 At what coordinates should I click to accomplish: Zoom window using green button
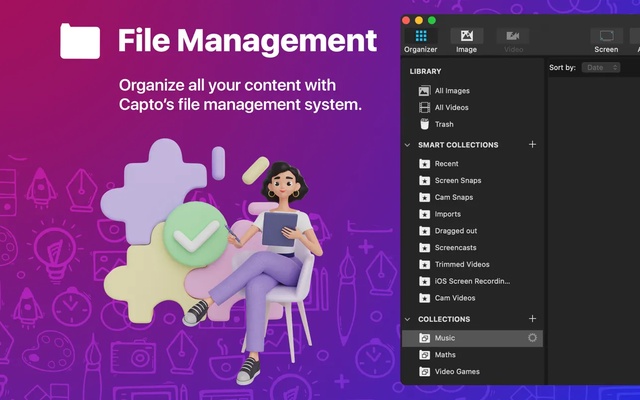coord(432,20)
